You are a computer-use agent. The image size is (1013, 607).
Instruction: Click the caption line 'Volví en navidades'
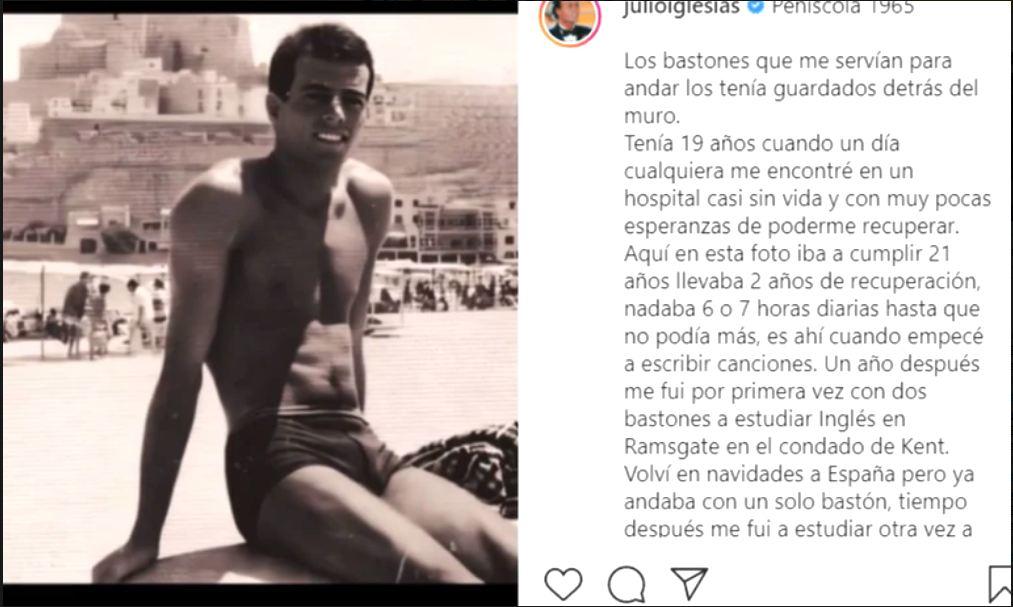click(x=799, y=475)
